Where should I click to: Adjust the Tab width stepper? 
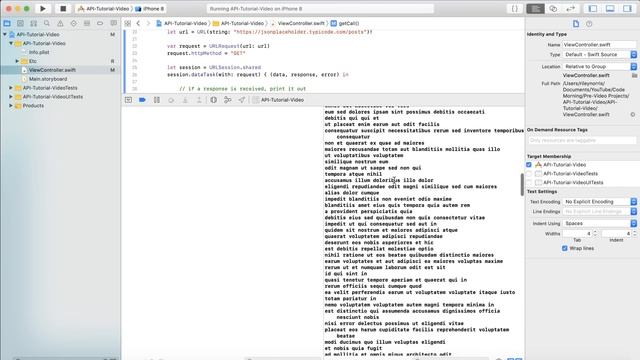[x=595, y=233]
